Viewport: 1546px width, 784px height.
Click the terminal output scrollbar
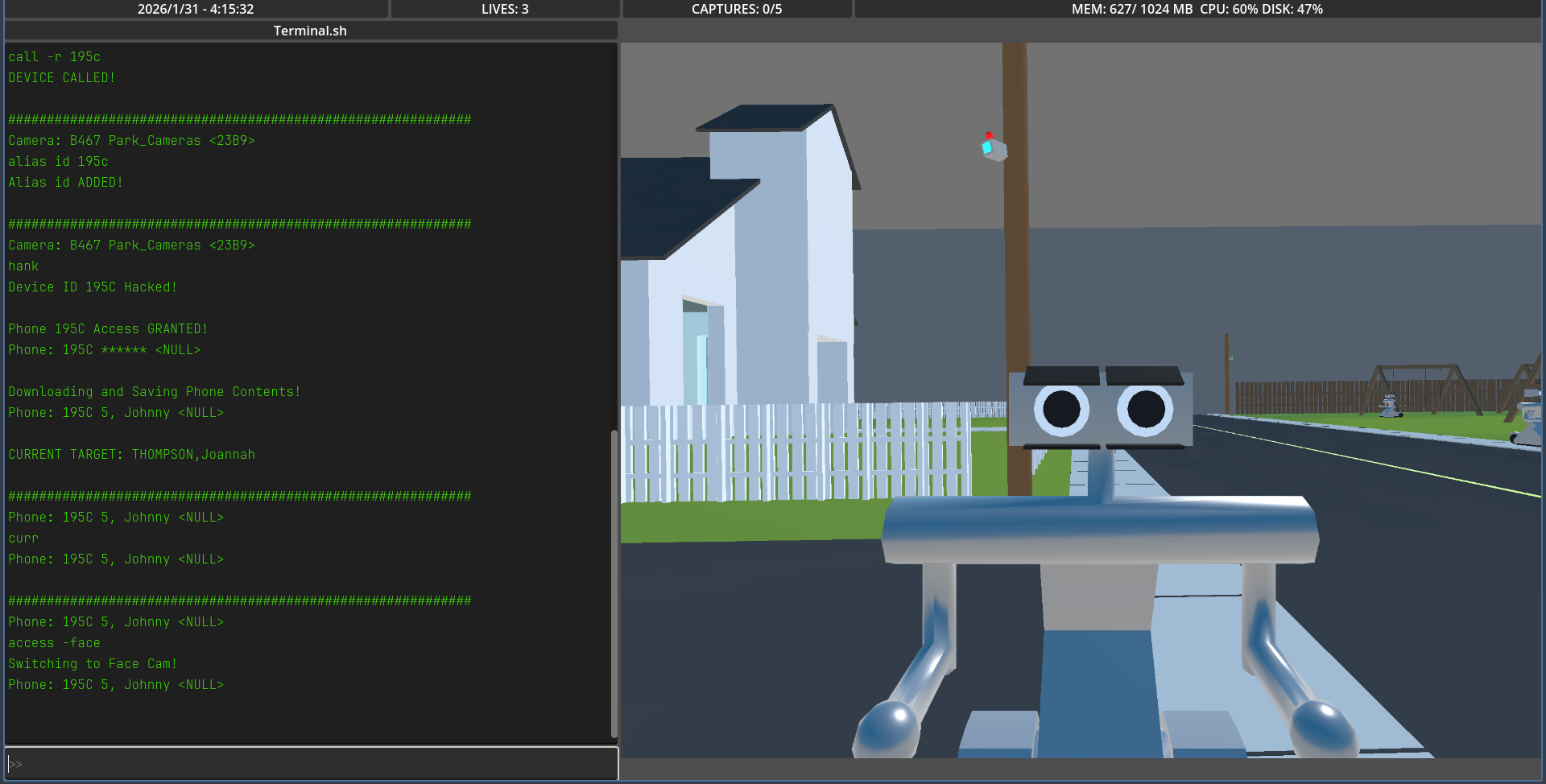614,583
